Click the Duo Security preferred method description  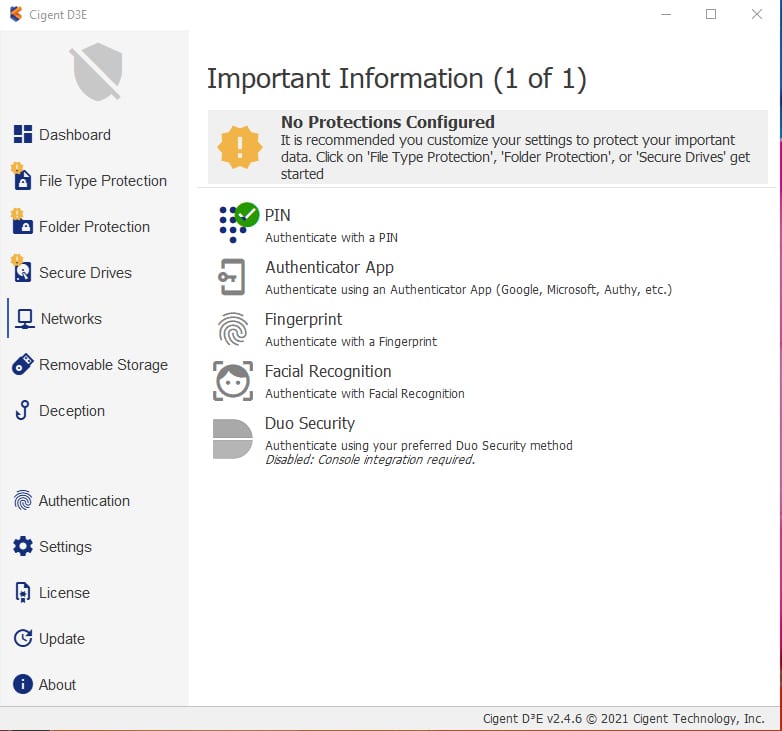point(418,445)
